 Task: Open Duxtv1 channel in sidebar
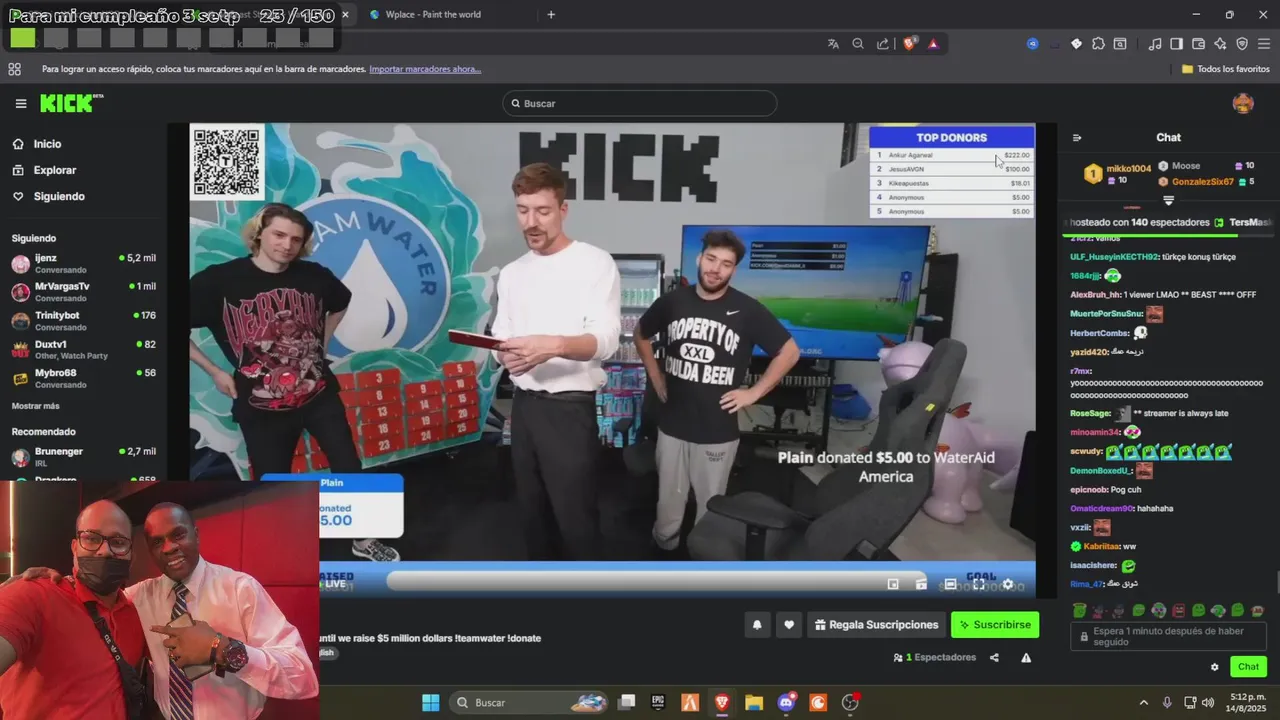click(84, 350)
